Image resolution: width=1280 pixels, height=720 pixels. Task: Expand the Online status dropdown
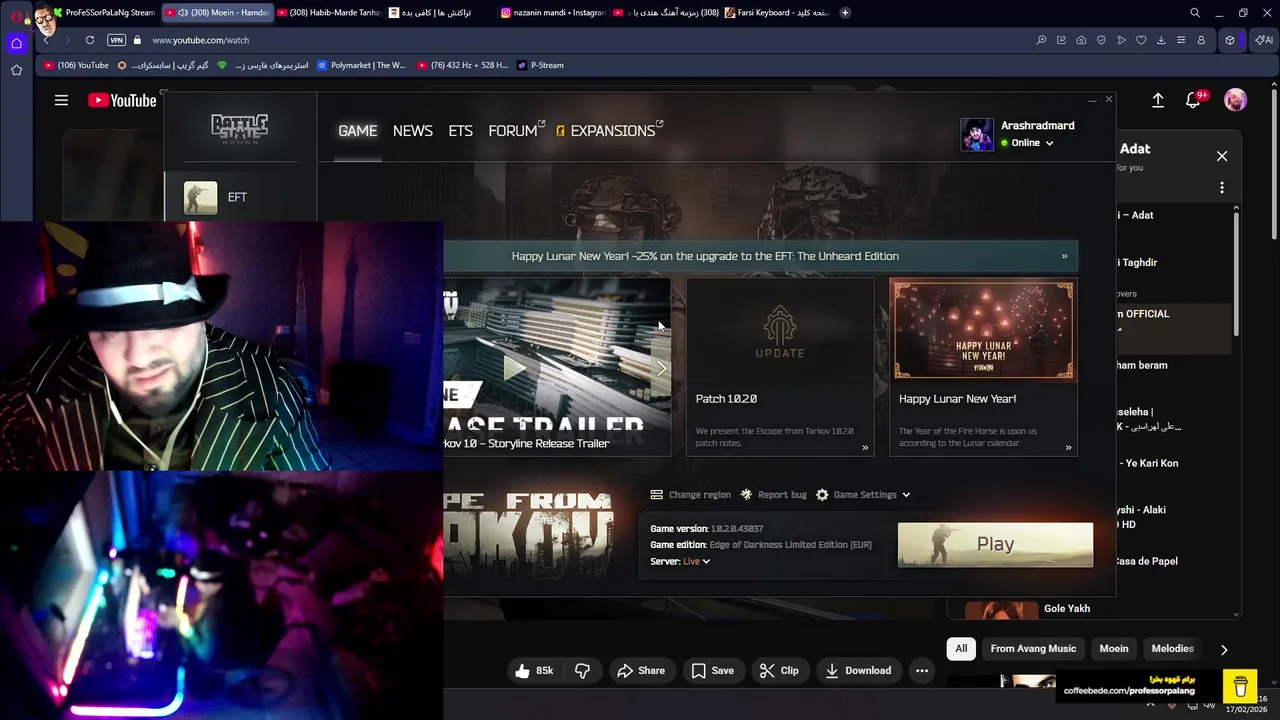click(1028, 143)
